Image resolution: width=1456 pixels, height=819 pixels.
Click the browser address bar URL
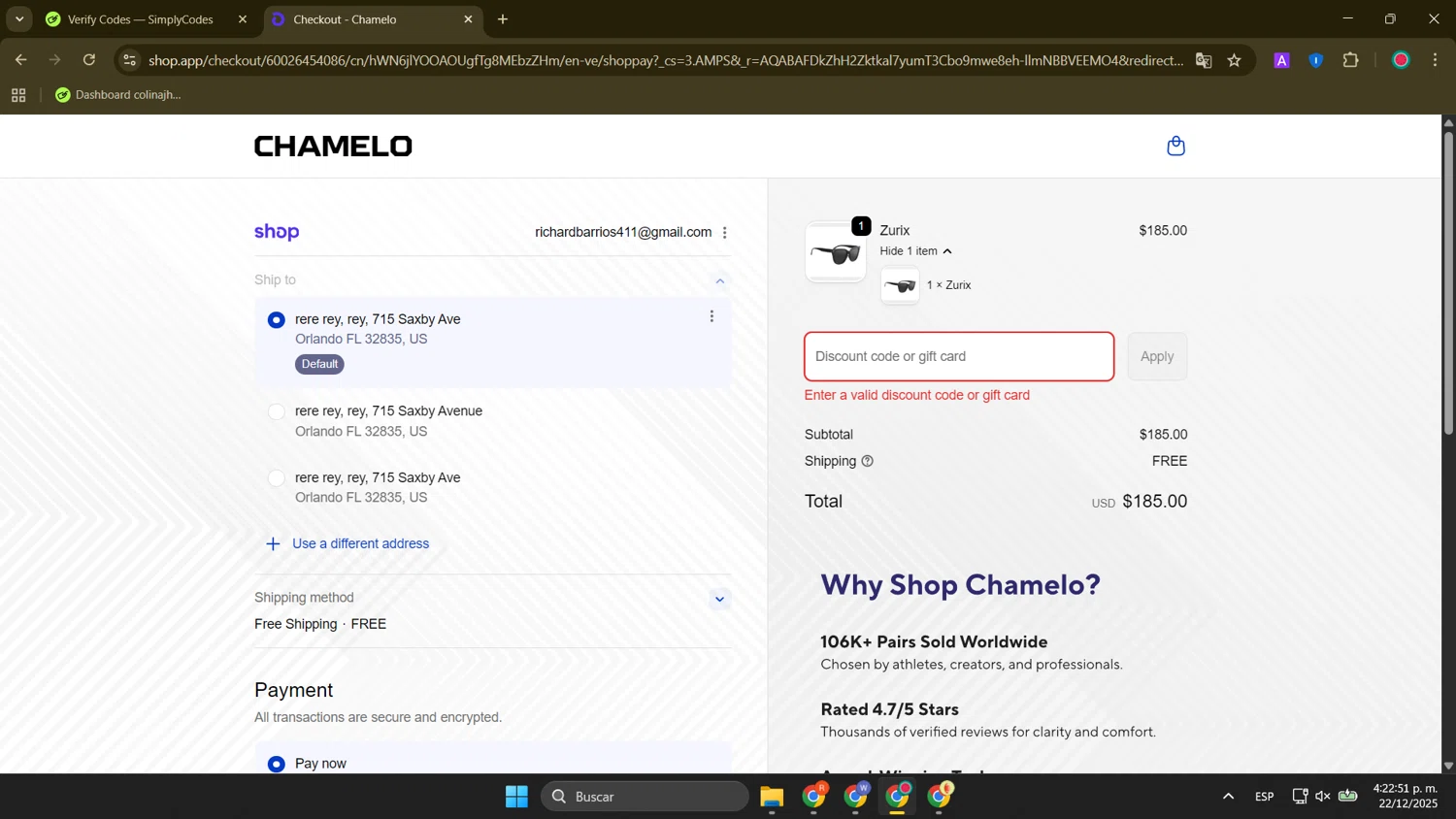(666, 60)
